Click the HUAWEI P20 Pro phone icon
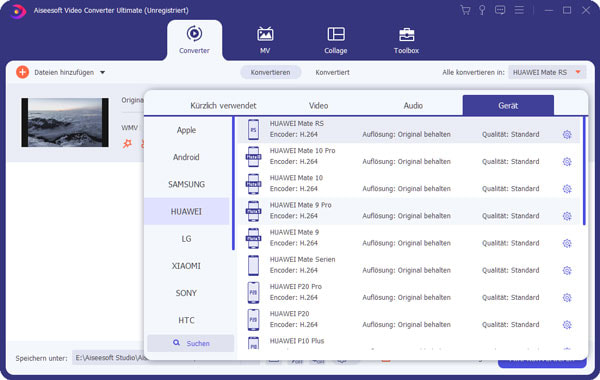The image size is (600, 380). pos(253,292)
